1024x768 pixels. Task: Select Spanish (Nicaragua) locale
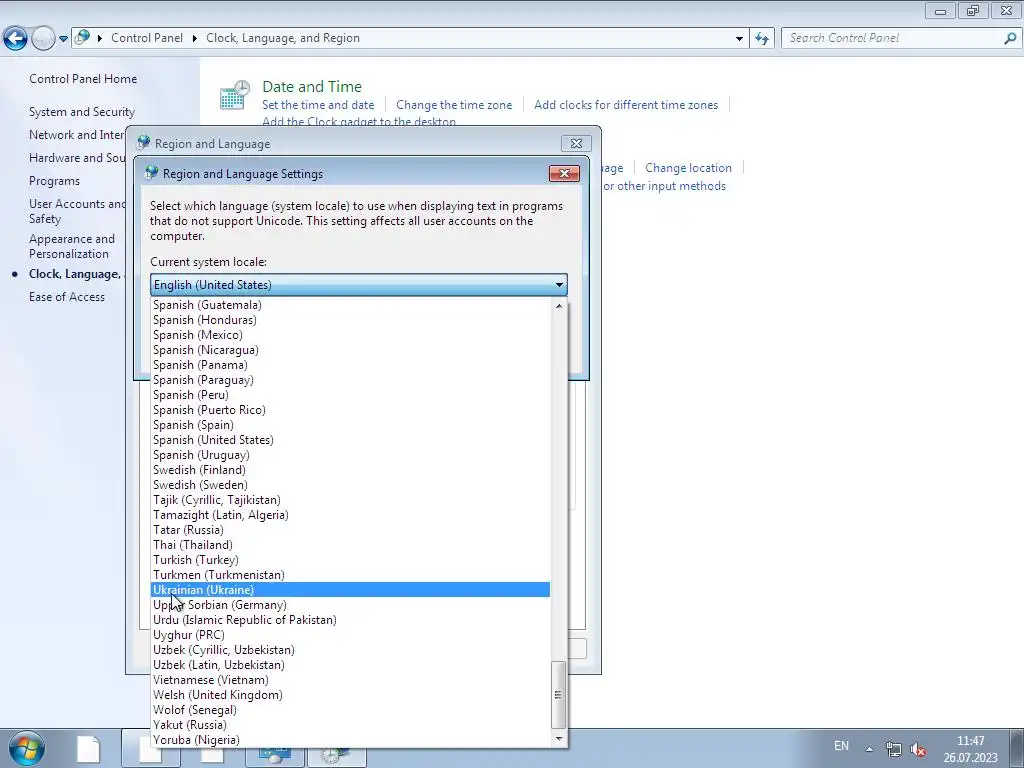click(x=351, y=350)
